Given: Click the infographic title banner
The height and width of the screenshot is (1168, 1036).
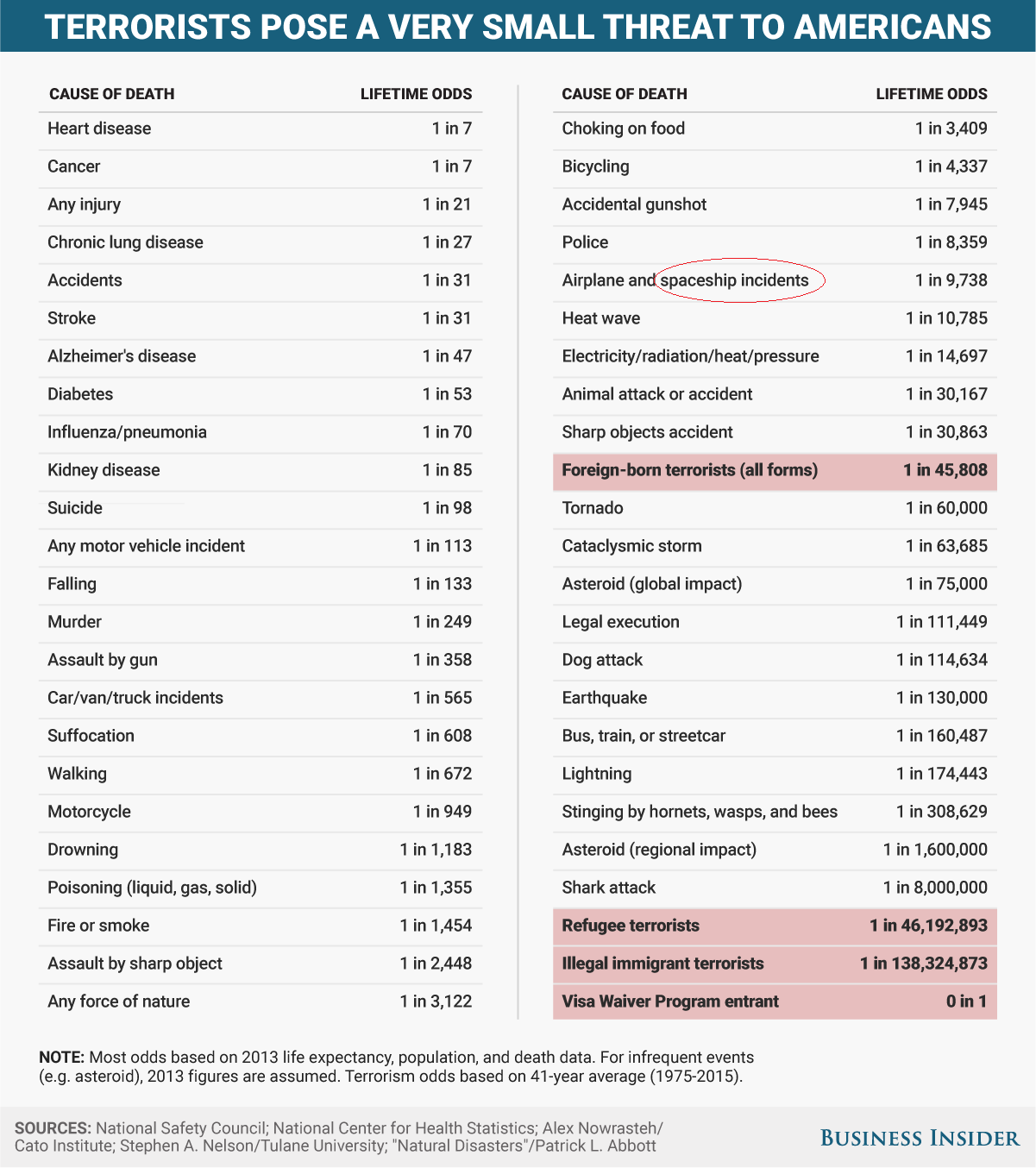Looking at the screenshot, I should click(518, 26).
